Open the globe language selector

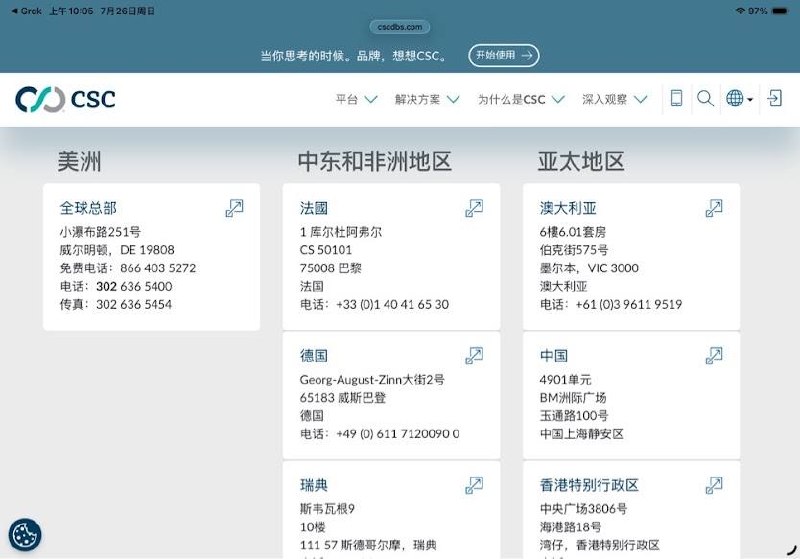pyautogui.click(x=739, y=98)
